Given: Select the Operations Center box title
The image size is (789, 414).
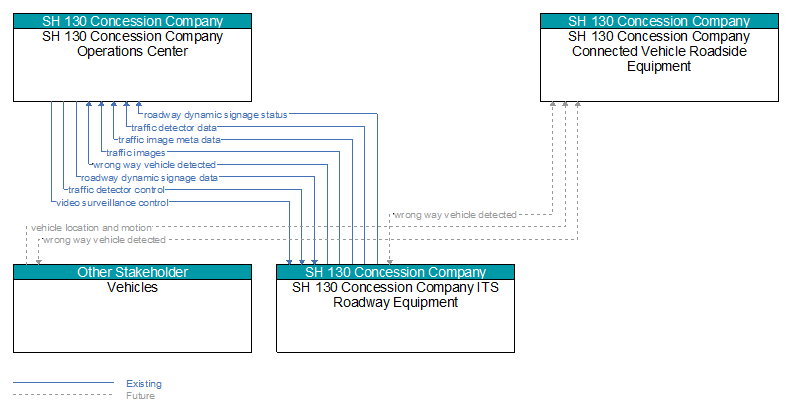Looking at the screenshot, I should tap(132, 44).
